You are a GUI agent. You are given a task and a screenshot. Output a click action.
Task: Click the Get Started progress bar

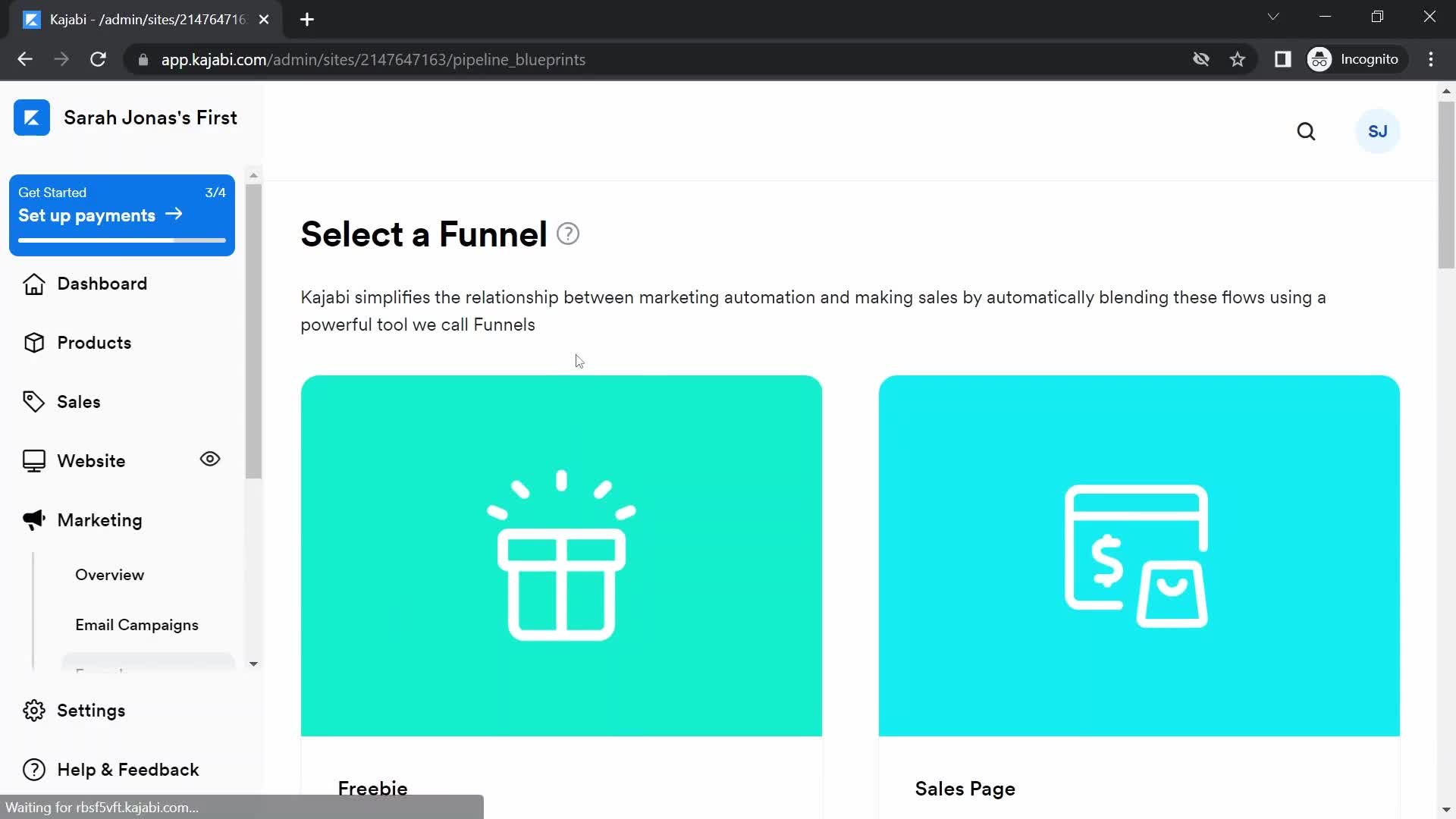pyautogui.click(x=122, y=240)
